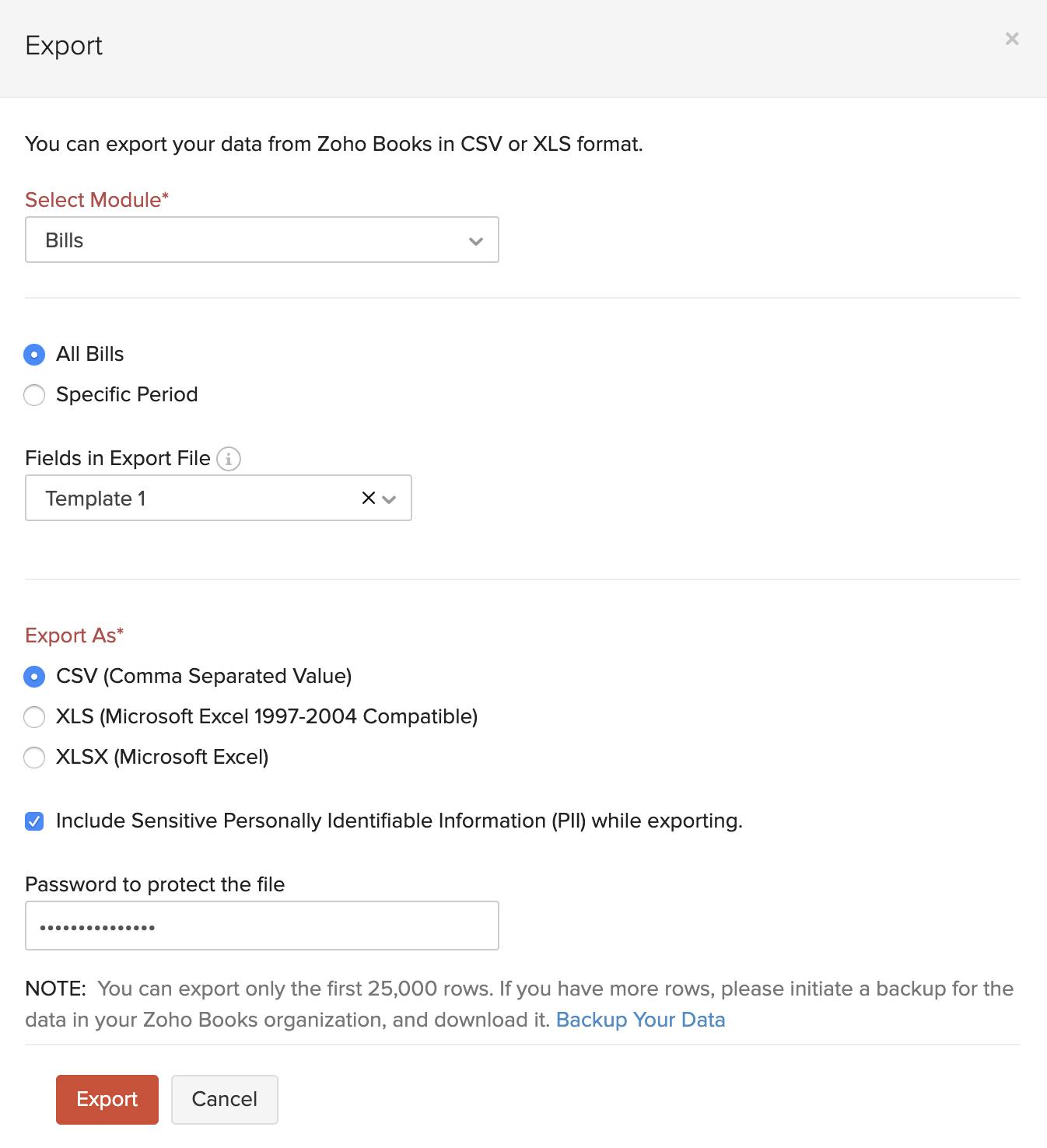Screen dimensions: 1047x1148
Task: Clear the Template 1 selection with the X
Action: 368,498
